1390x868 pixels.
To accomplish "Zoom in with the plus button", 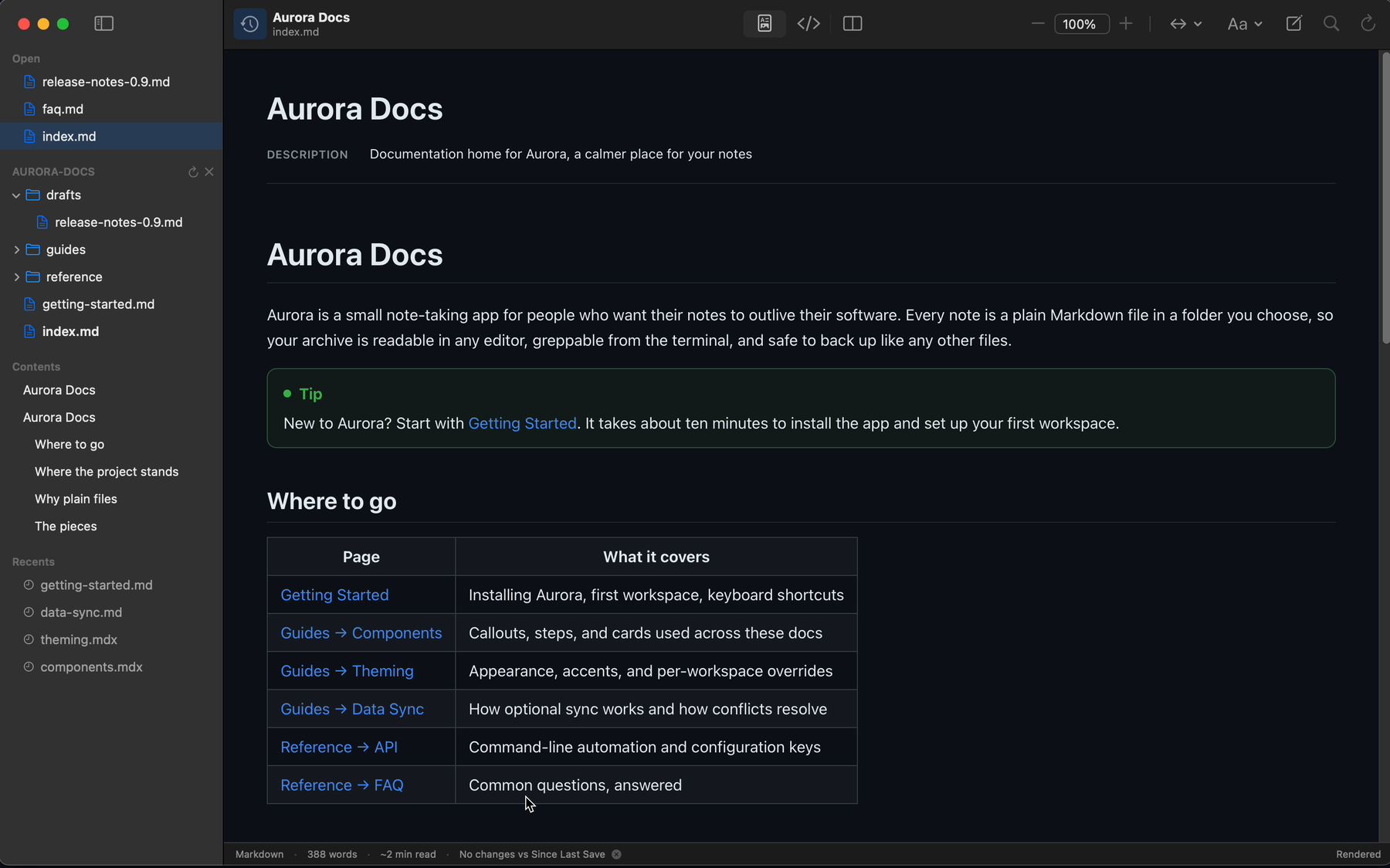I will [1126, 24].
